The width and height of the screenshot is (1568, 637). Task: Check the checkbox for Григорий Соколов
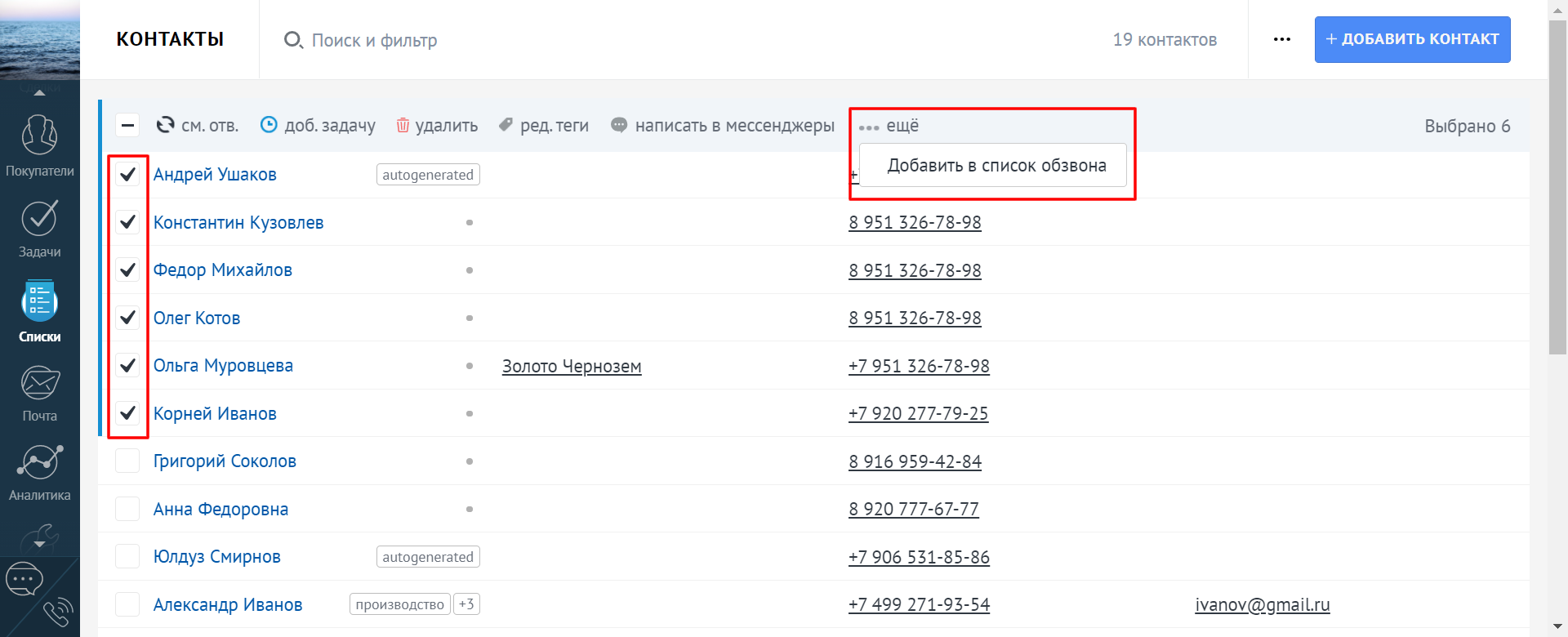click(127, 461)
